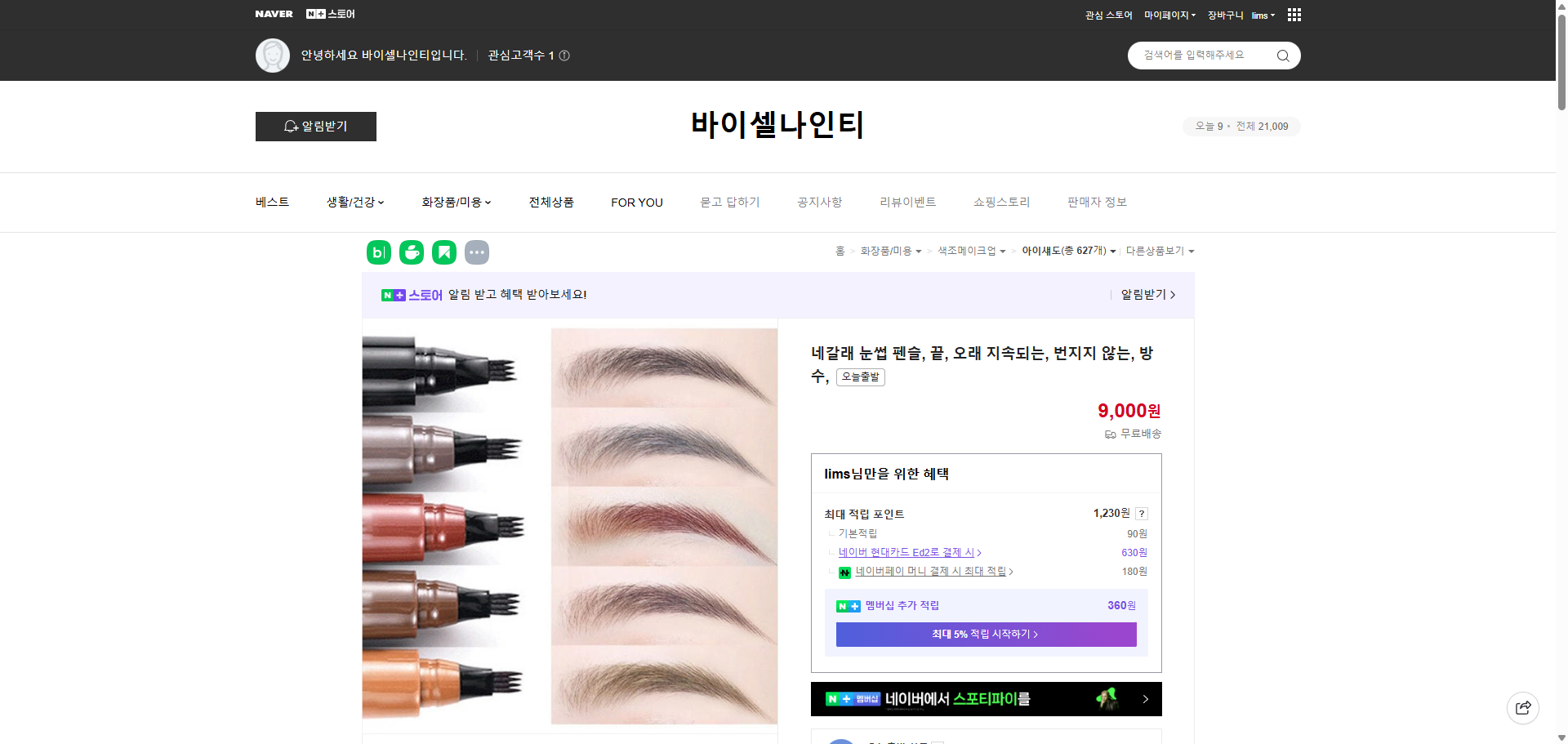
Task: Open the 다른상품보기 dropdown
Action: [x=1160, y=251]
